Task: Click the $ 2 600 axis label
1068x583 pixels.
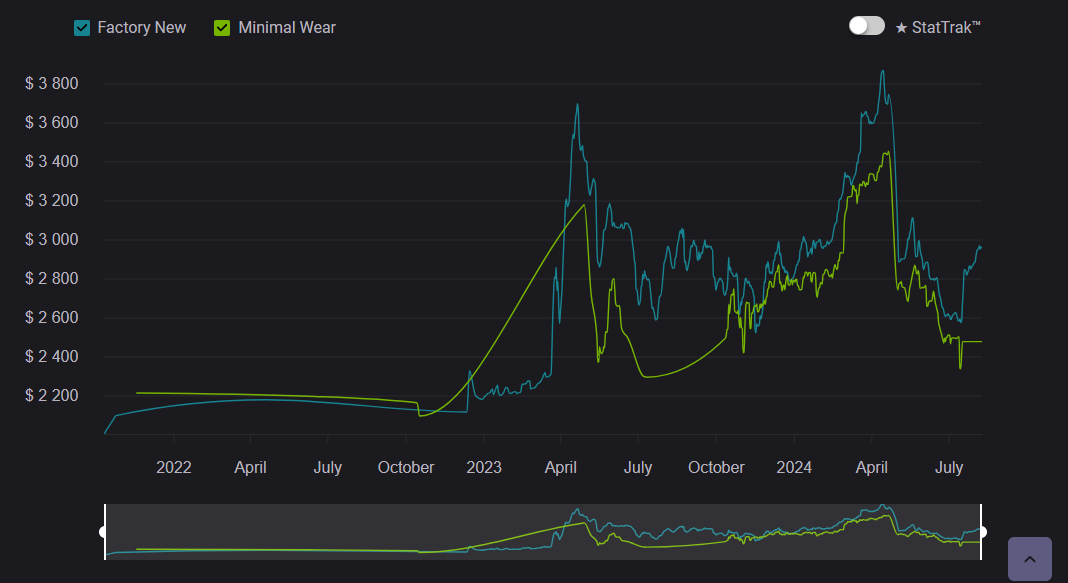Action: [52, 317]
